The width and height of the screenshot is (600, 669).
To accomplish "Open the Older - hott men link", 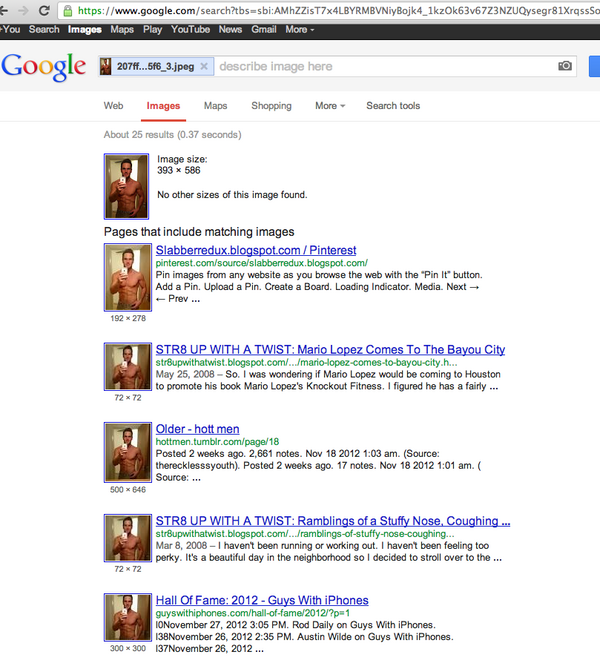I will point(197,429).
